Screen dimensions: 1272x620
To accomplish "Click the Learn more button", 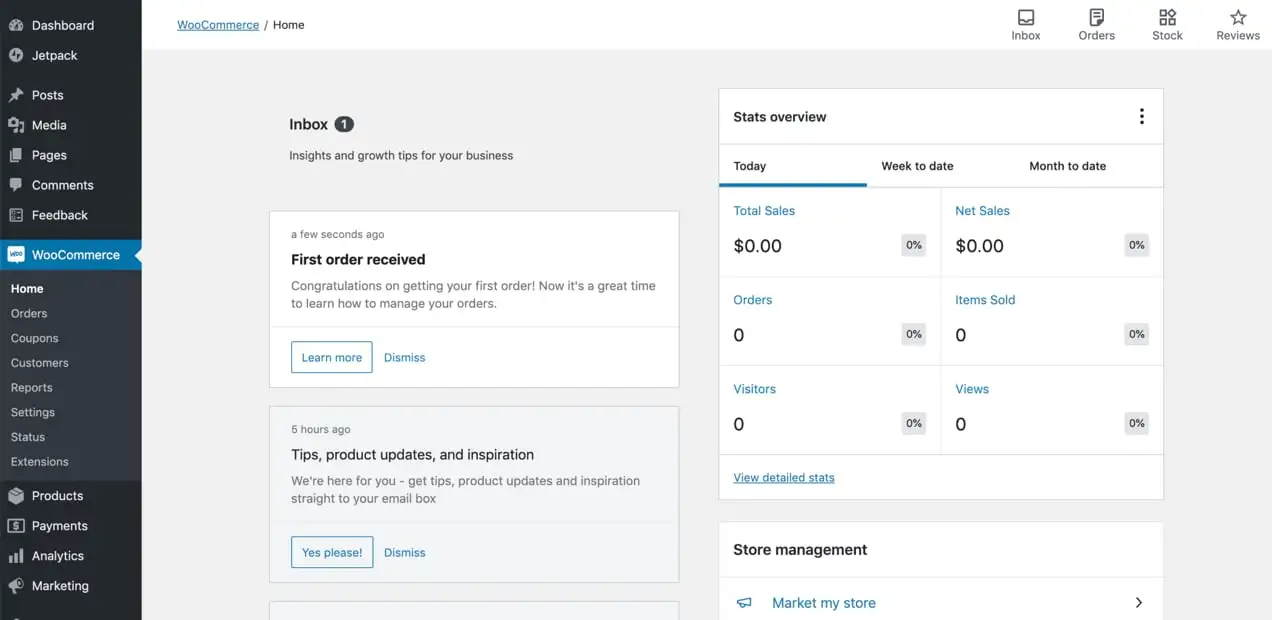I will (331, 356).
